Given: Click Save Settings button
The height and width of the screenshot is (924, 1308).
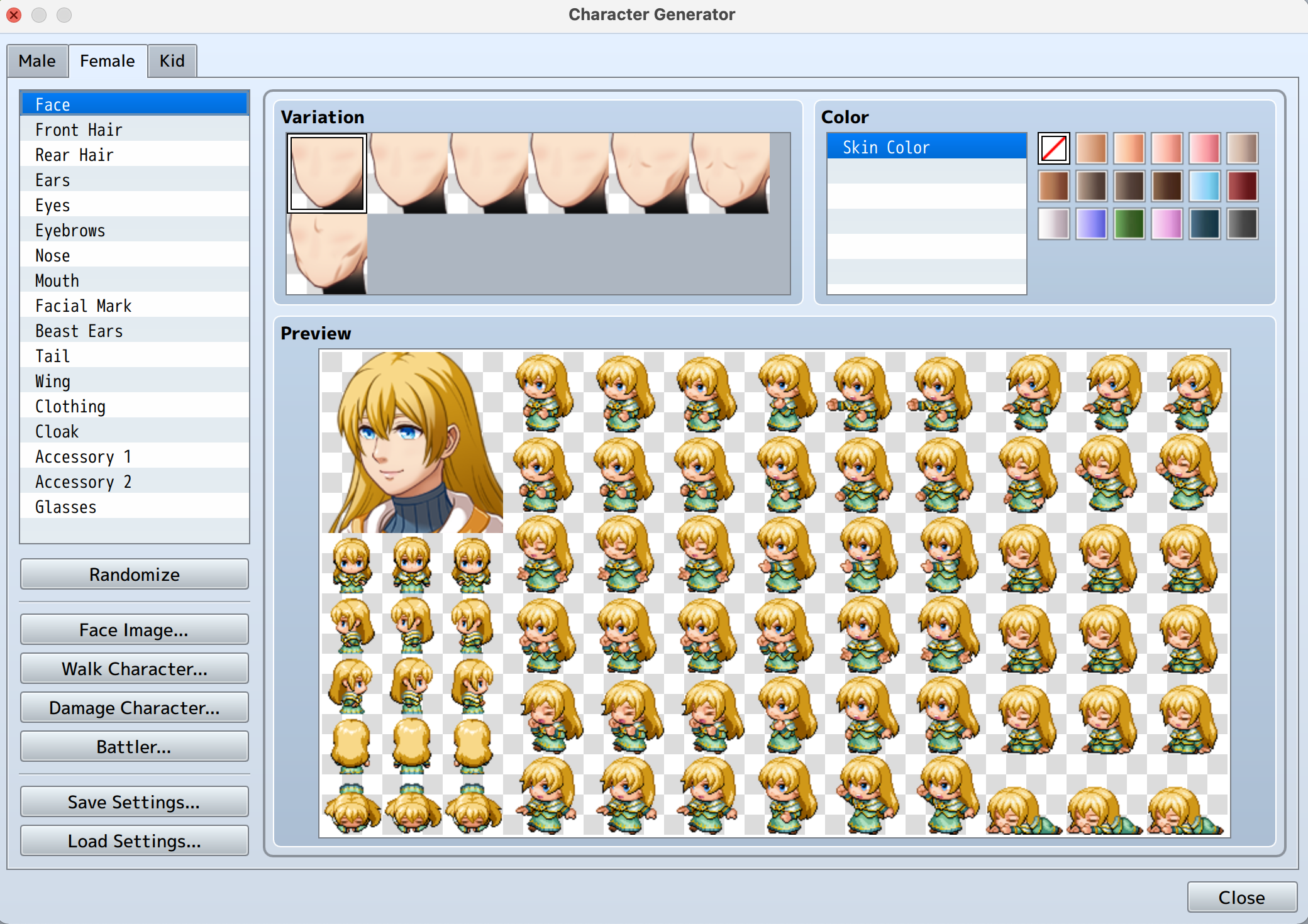Looking at the screenshot, I should (x=135, y=802).
